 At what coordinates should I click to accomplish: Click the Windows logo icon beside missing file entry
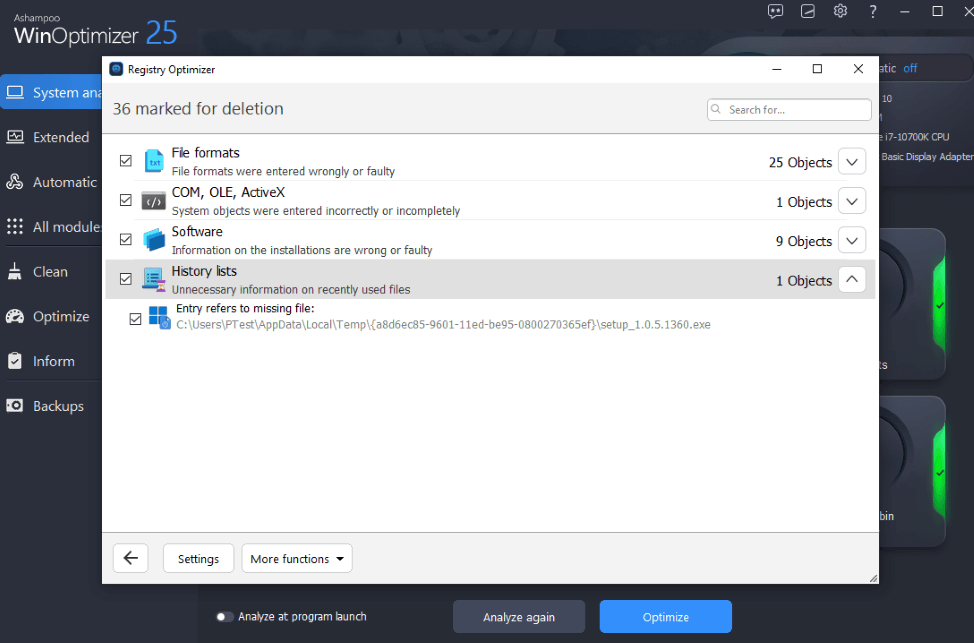159,317
